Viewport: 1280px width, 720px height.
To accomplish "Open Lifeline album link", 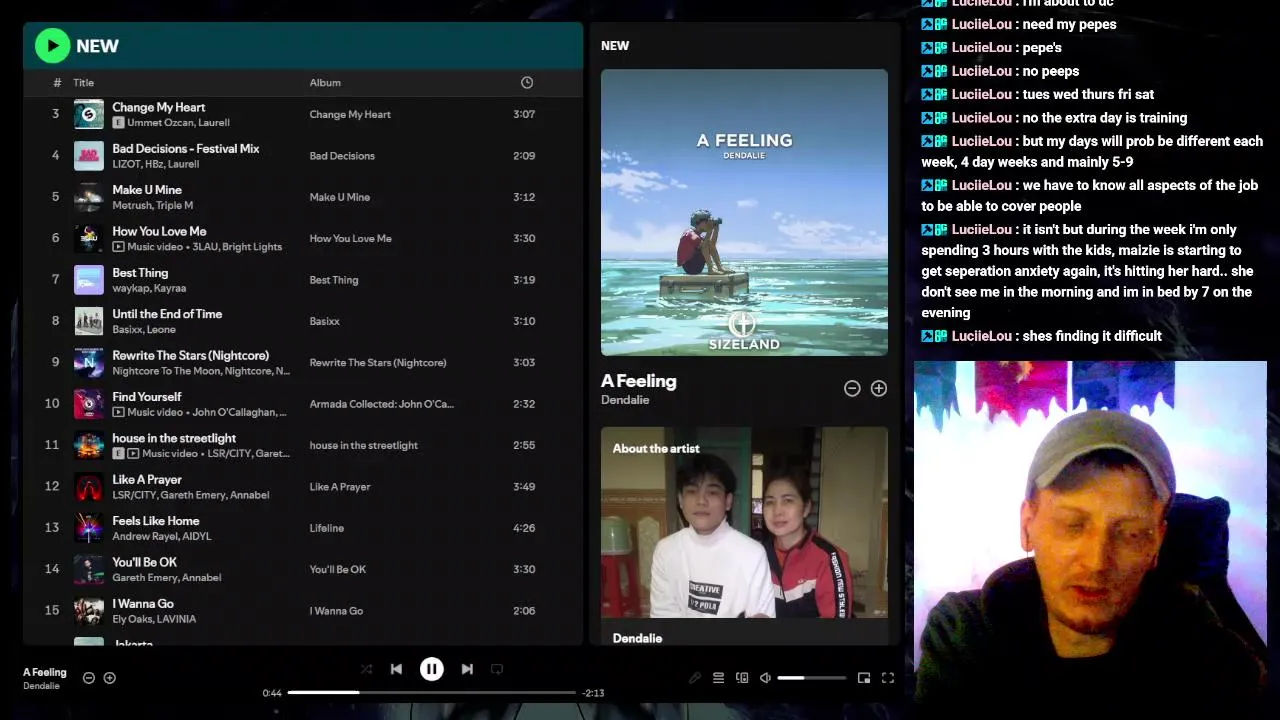I will point(327,528).
